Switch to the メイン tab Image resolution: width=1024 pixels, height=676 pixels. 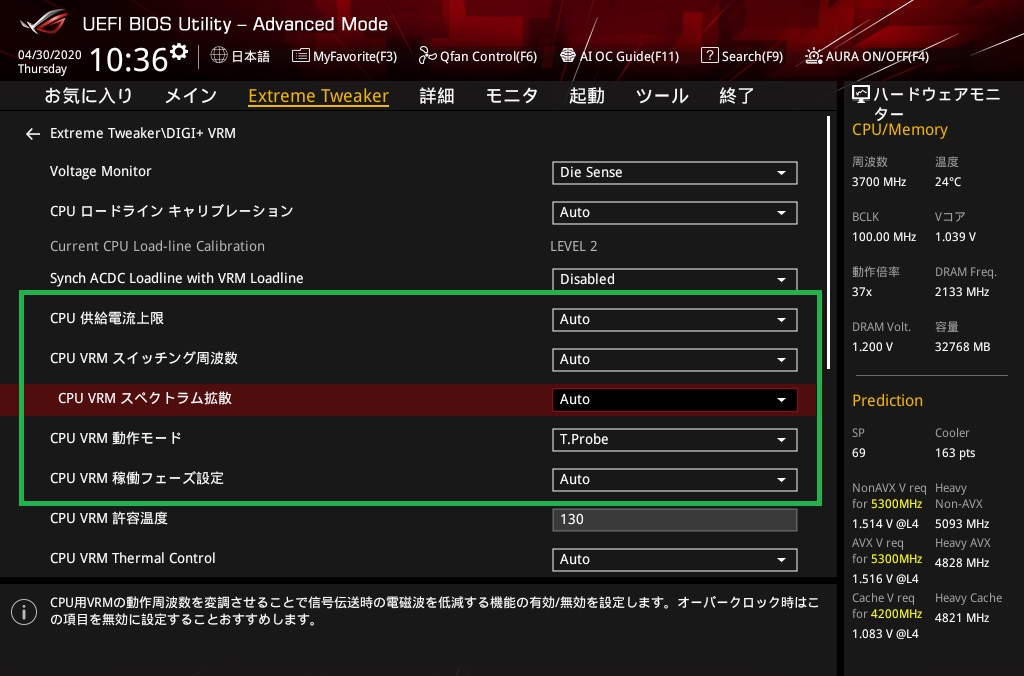click(191, 95)
